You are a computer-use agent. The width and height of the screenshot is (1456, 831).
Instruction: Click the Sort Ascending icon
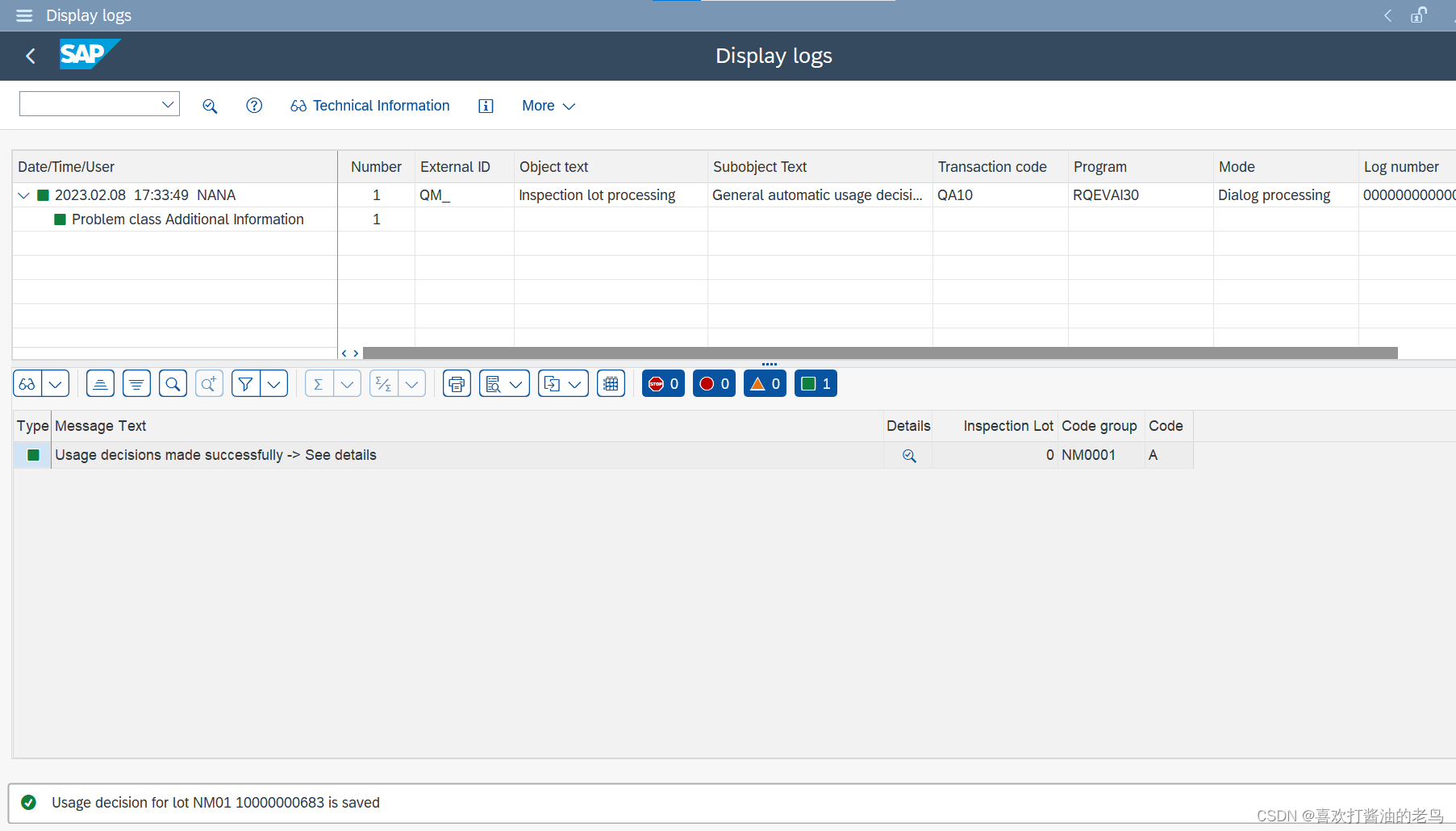(100, 383)
